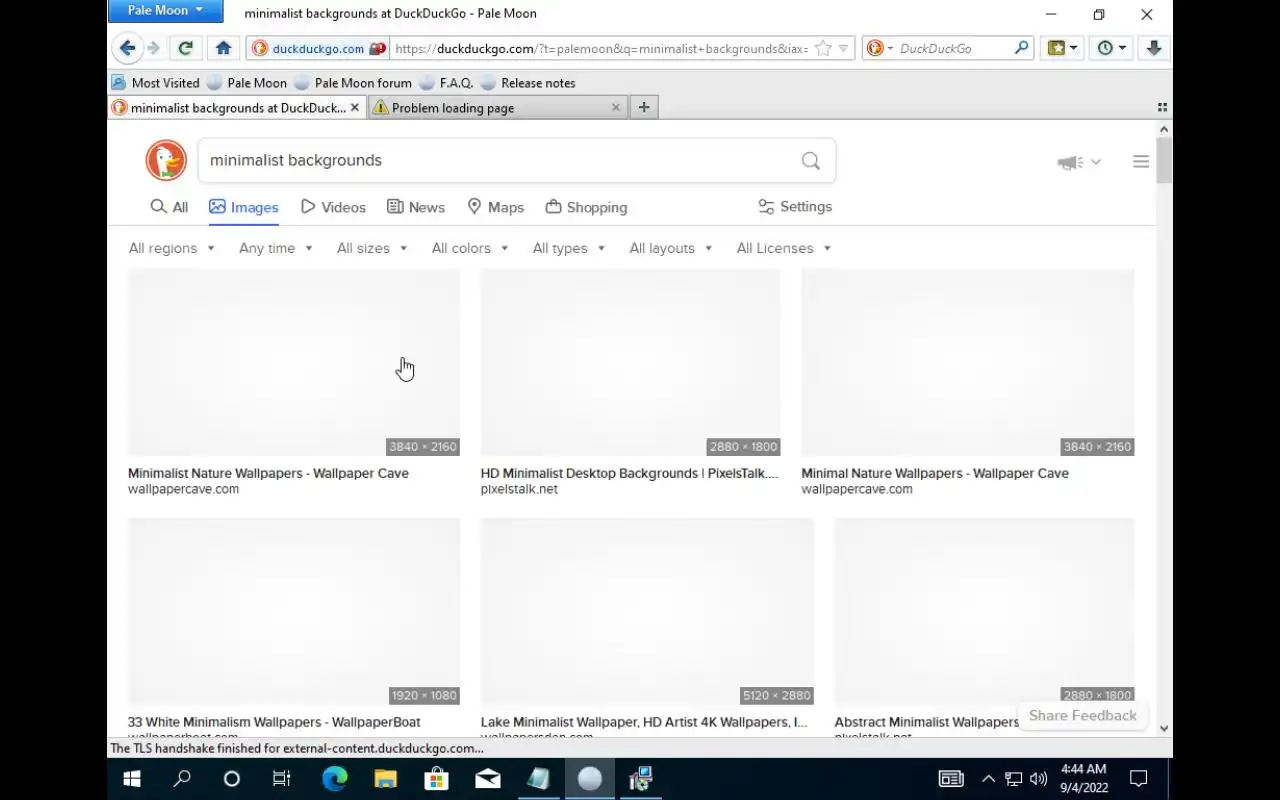Image resolution: width=1280 pixels, height=800 pixels.
Task: Go back using the back arrow
Action: tap(127, 48)
